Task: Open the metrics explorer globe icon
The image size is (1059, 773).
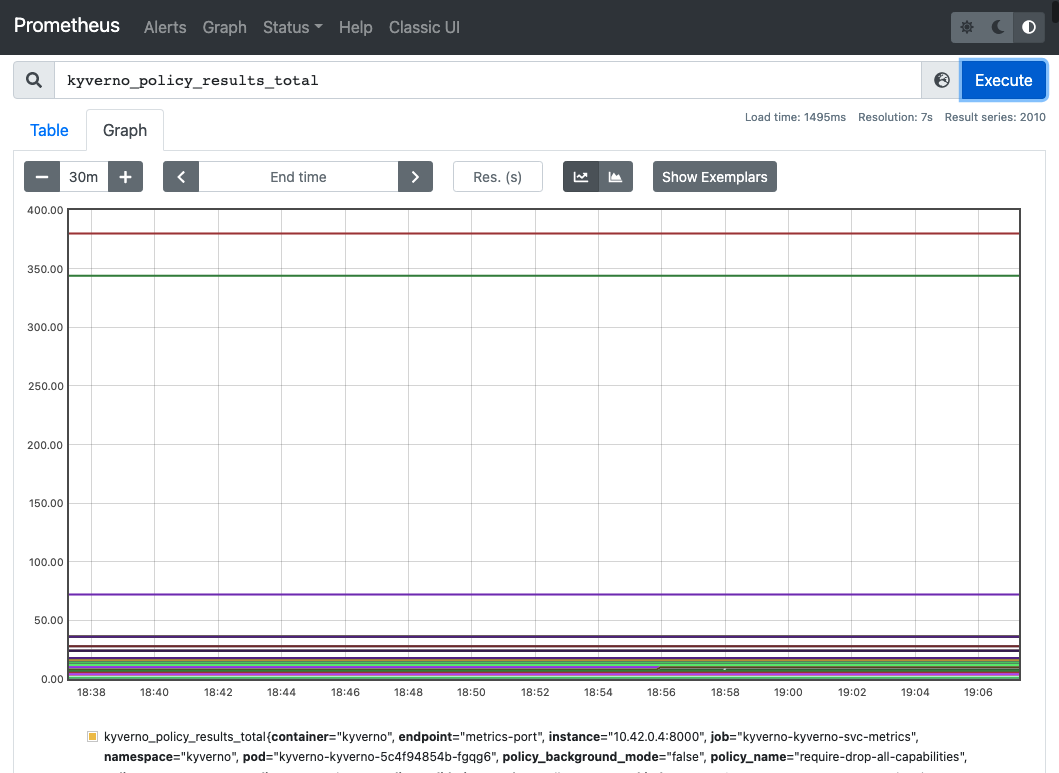Action: point(941,79)
